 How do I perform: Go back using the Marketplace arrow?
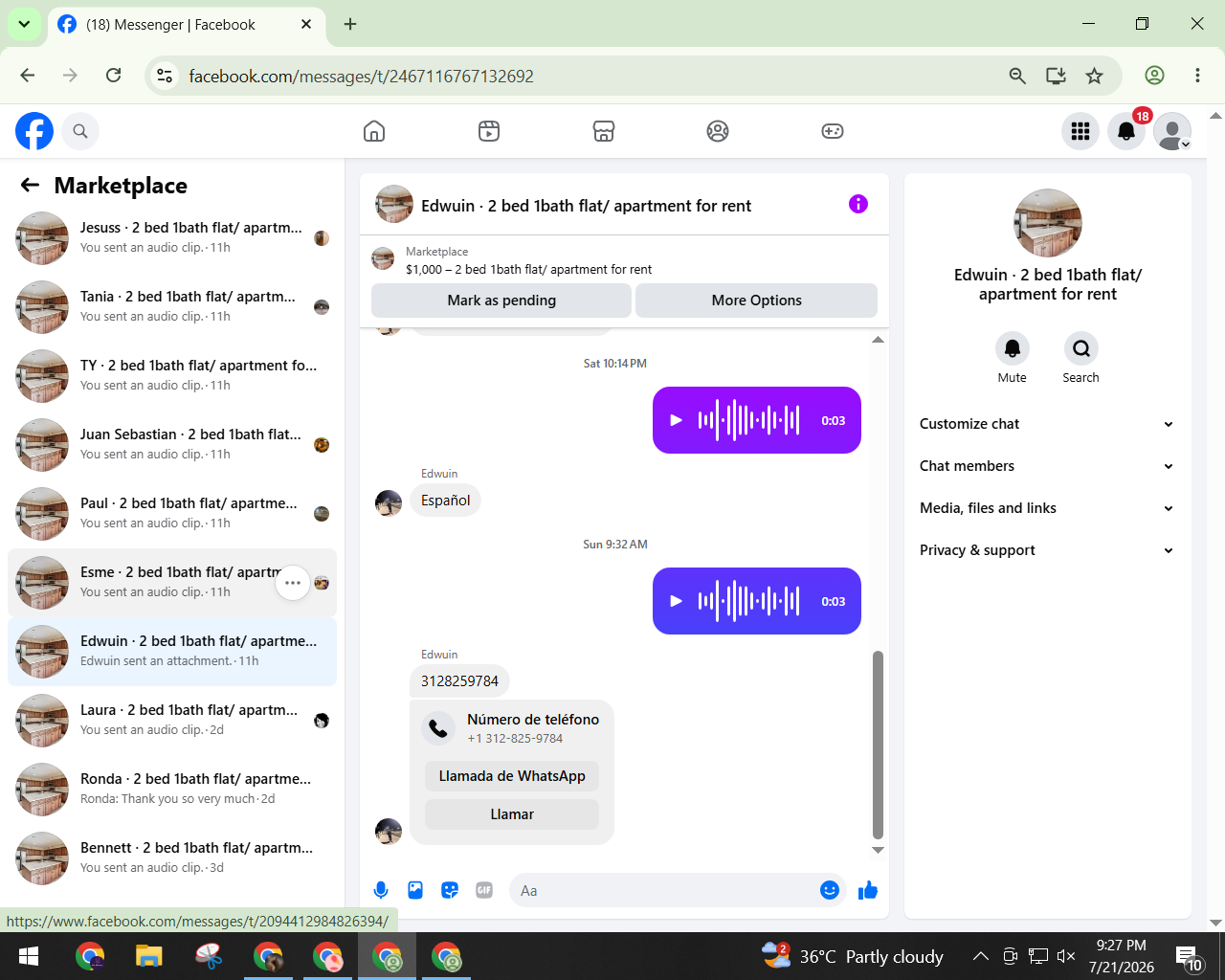click(31, 186)
